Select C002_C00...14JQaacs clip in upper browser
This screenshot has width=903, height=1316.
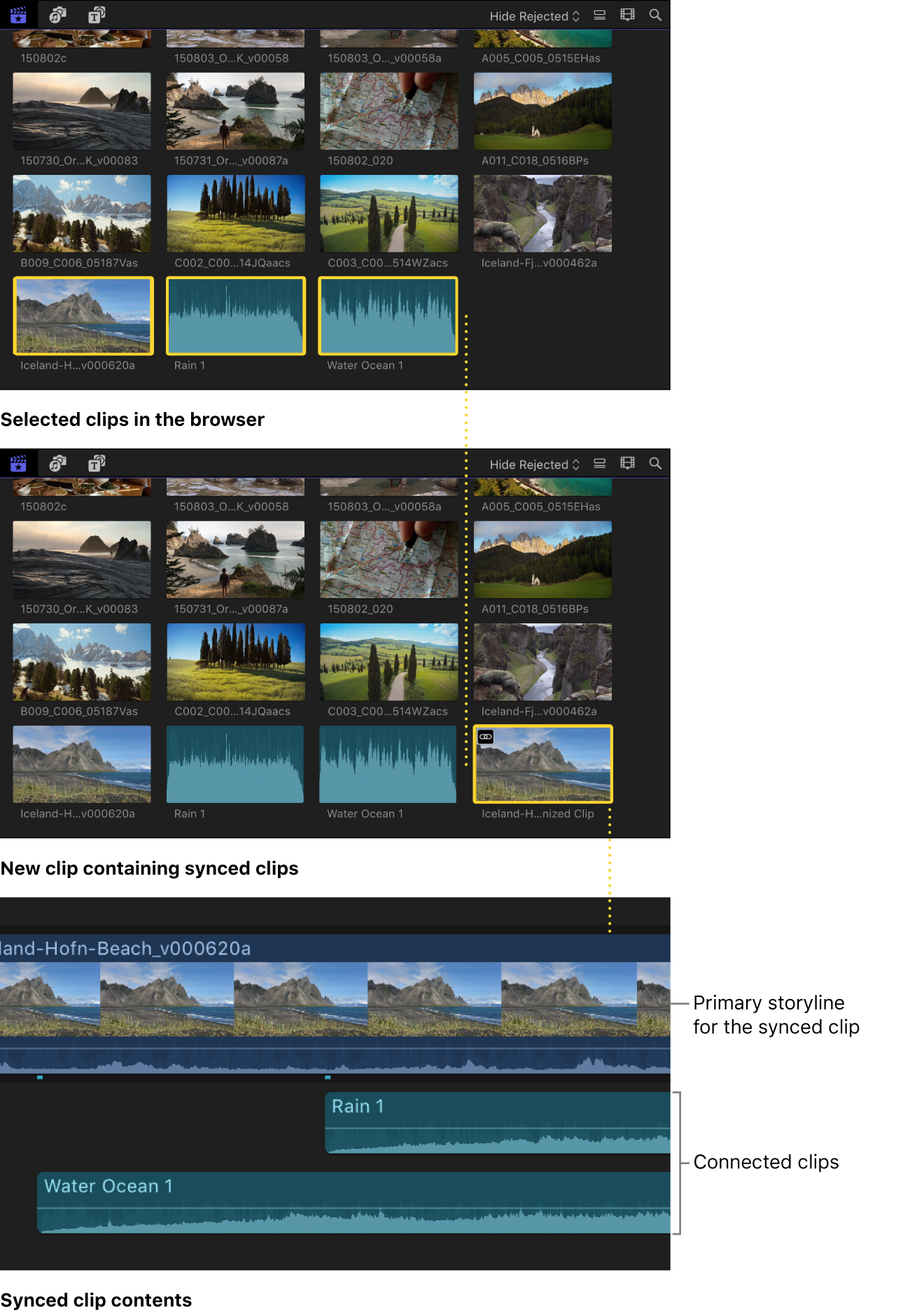coord(235,213)
